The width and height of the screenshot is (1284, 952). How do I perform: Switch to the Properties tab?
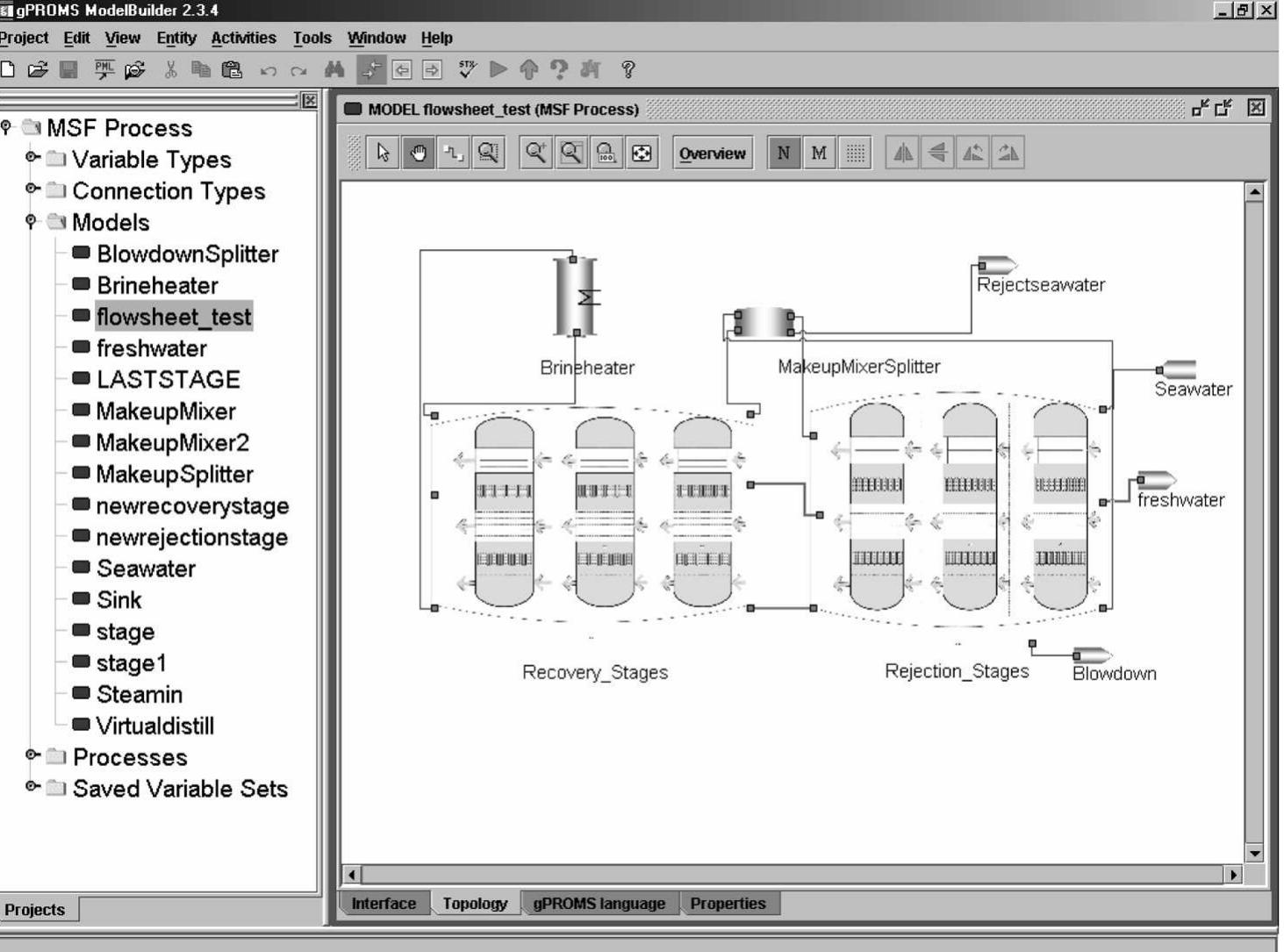click(728, 904)
